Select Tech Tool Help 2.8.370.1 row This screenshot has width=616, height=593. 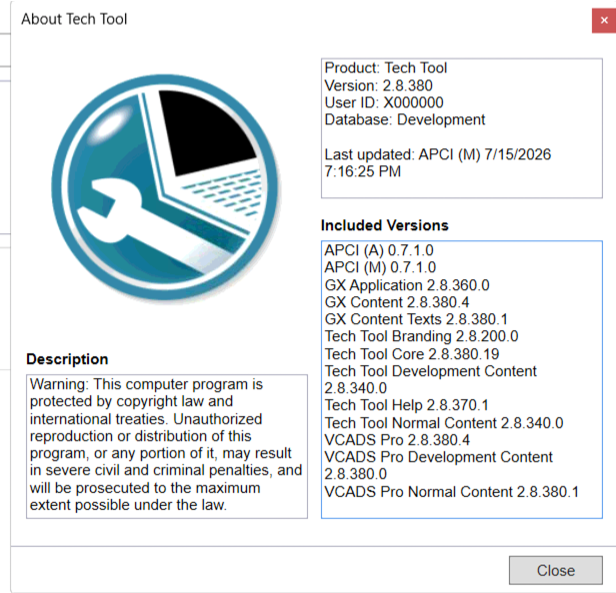[x=406, y=405]
